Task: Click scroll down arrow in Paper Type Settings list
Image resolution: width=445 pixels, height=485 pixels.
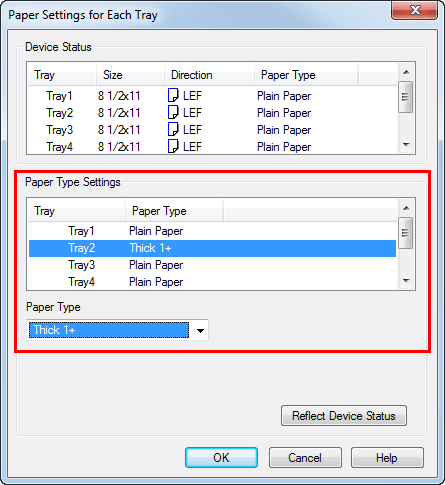Action: click(406, 281)
